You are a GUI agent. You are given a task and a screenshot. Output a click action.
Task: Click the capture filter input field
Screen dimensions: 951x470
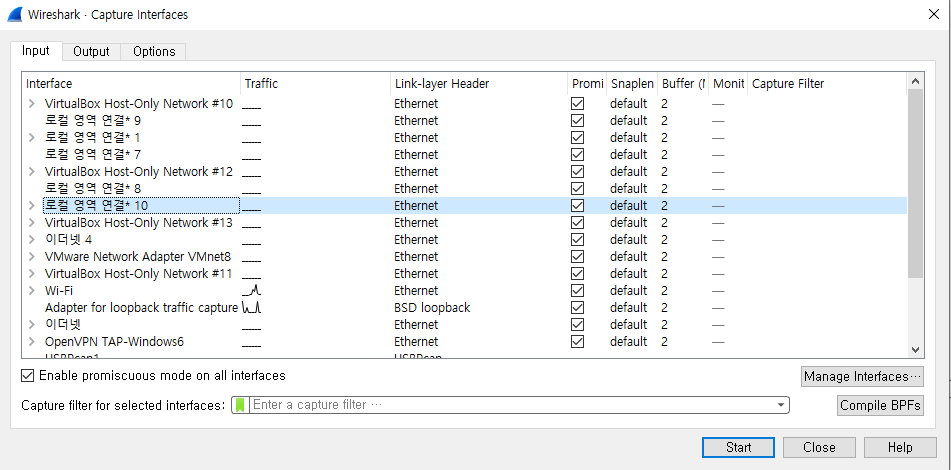(512, 405)
